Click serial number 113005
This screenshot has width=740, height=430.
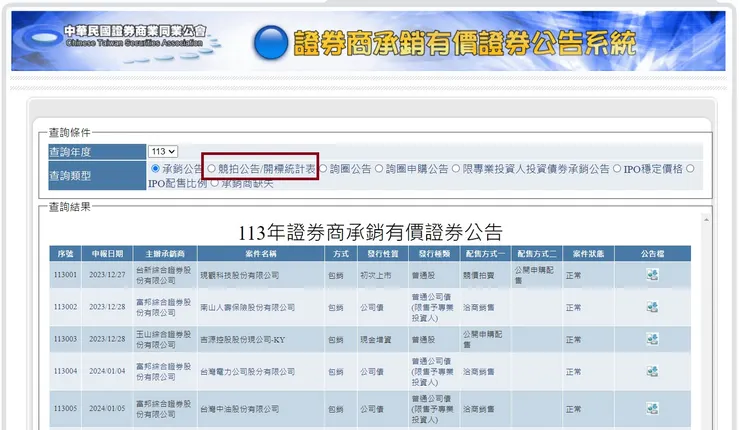66,408
